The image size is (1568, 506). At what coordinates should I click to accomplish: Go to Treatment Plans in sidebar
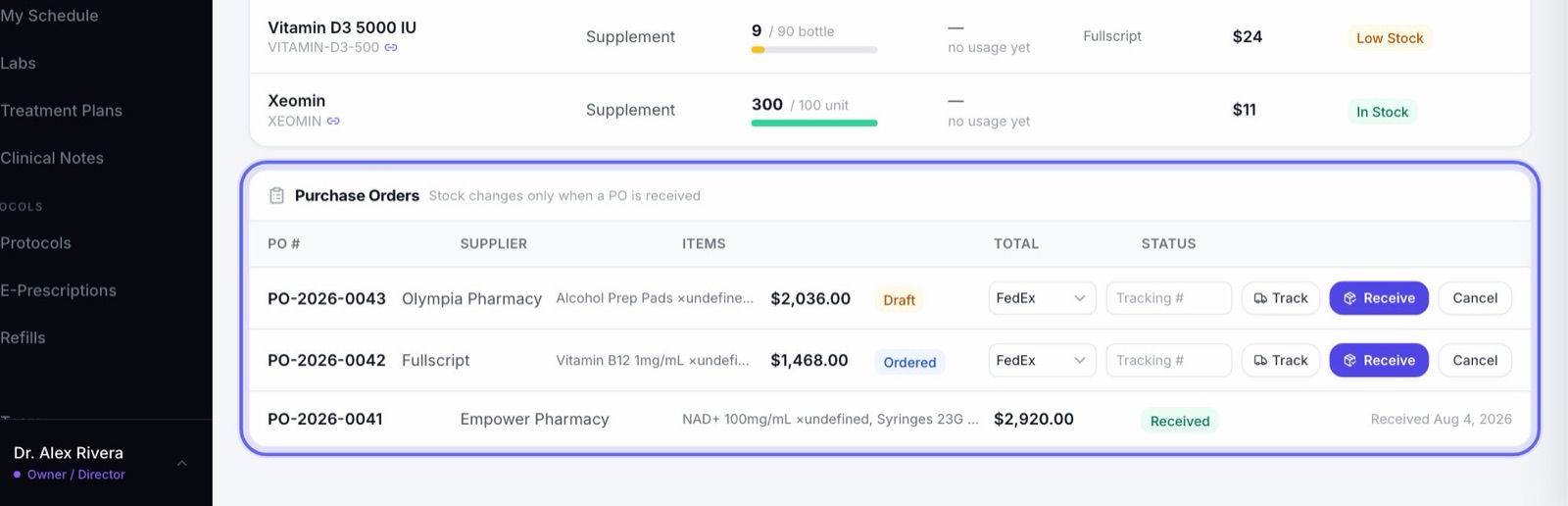[x=61, y=110]
